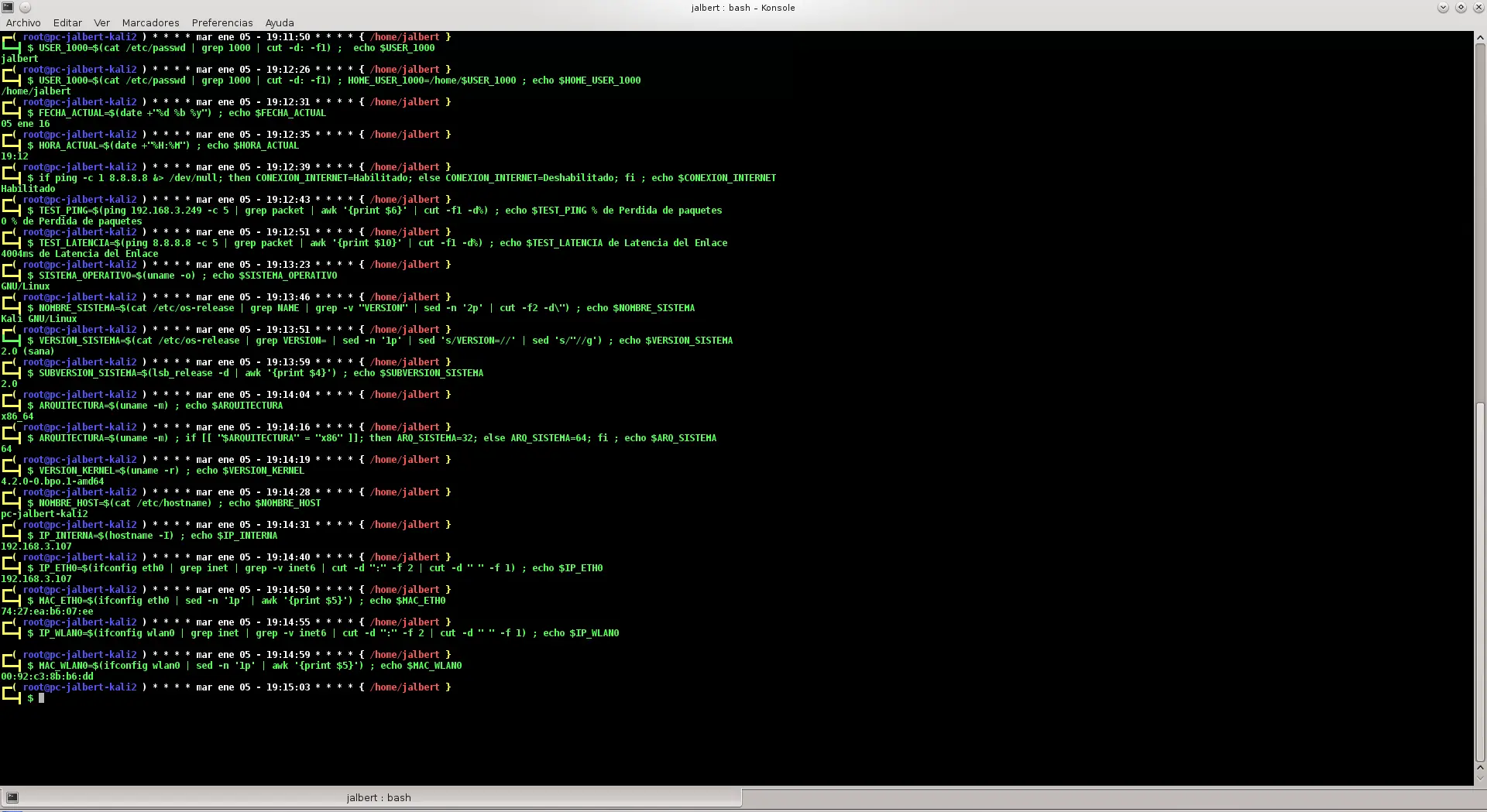Viewport: 1487px width, 812px height.
Task: Click the output 'x86_64'
Action: pyautogui.click(x=17, y=416)
